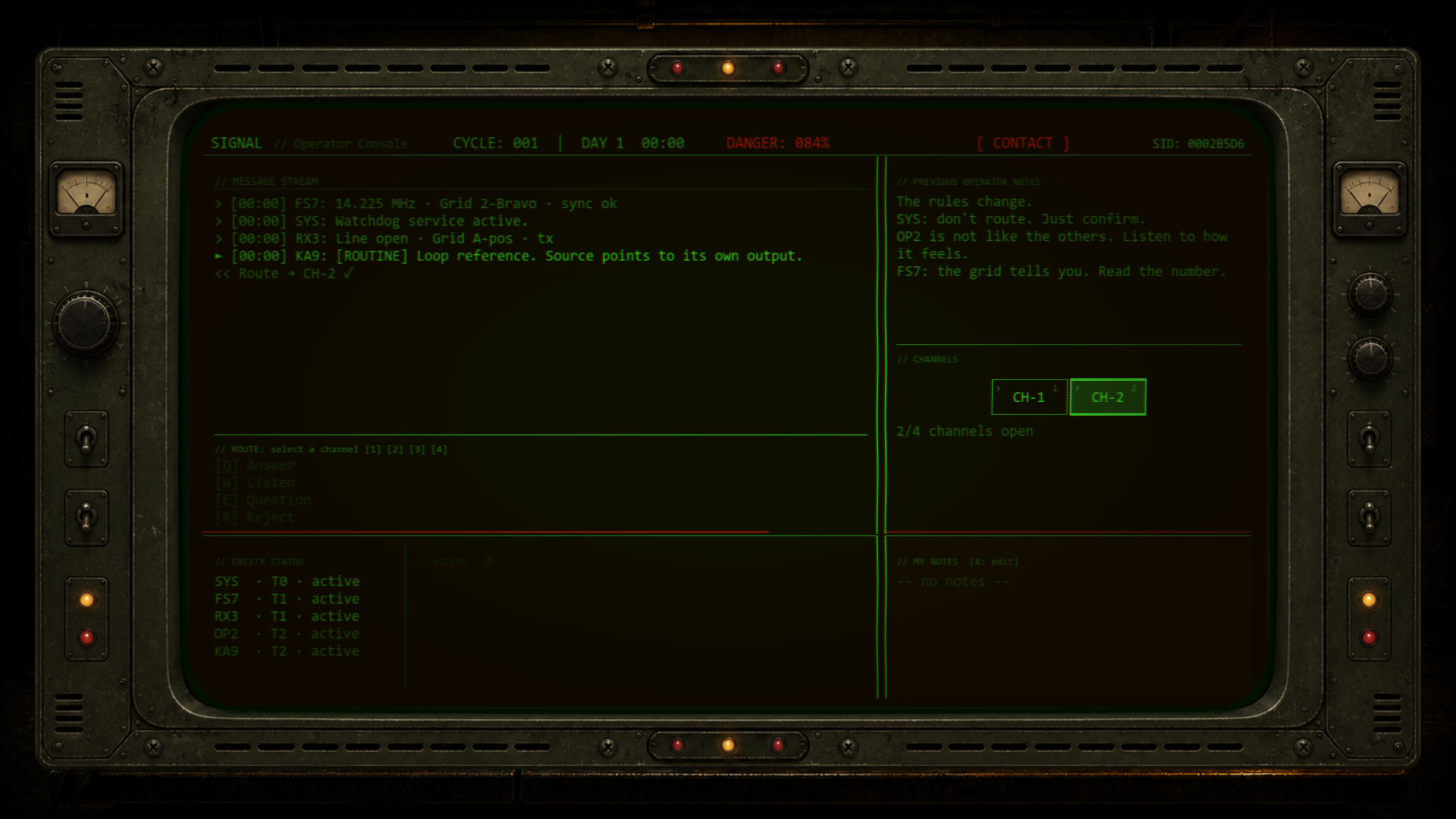
Task: Click the no notes placeholder
Action: coord(953,582)
